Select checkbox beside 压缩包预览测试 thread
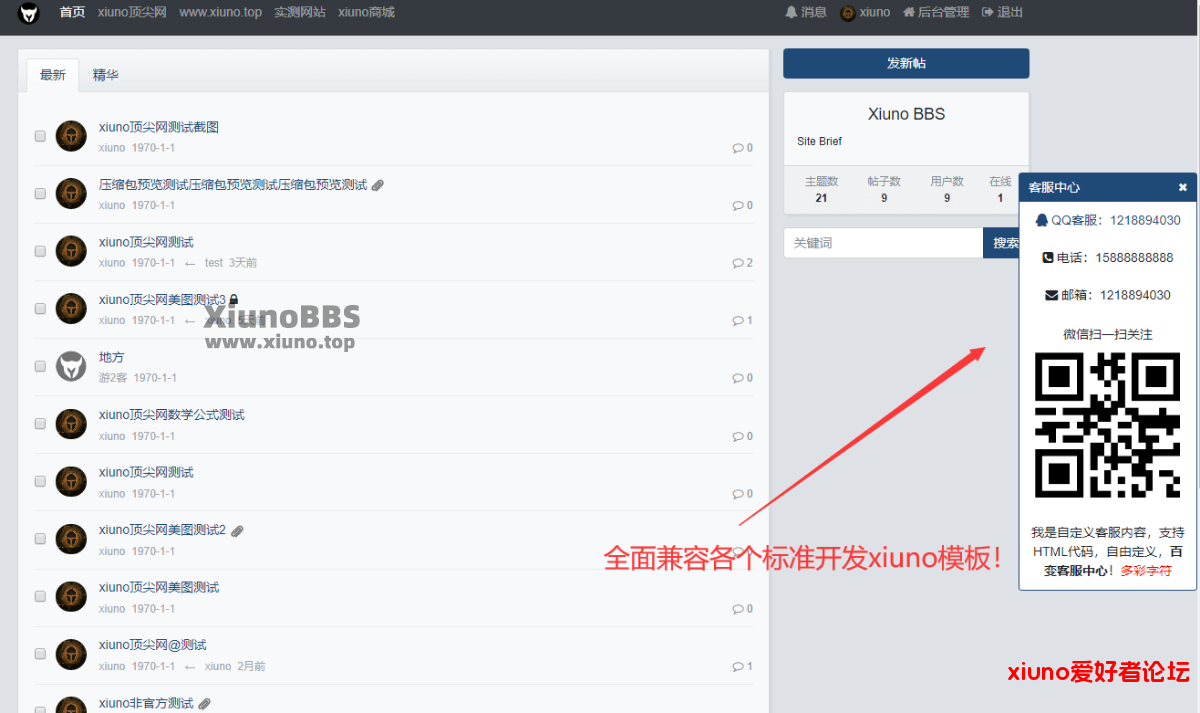This screenshot has height=713, width=1200. click(41, 194)
